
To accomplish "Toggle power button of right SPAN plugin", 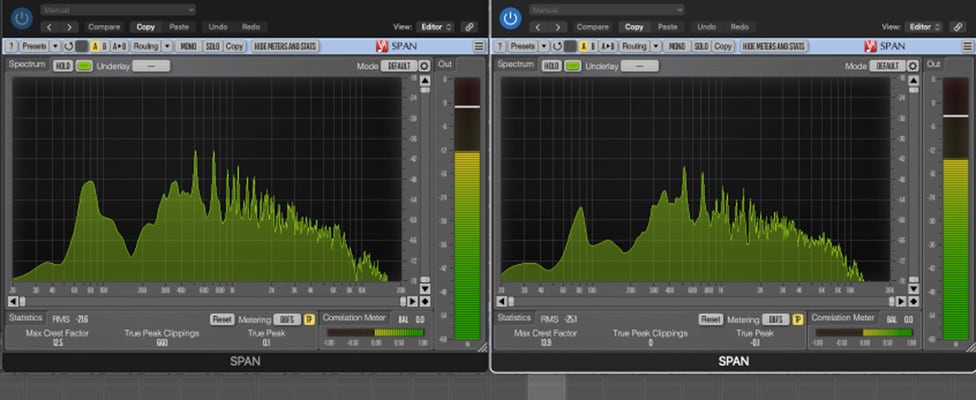I will pos(510,18).
